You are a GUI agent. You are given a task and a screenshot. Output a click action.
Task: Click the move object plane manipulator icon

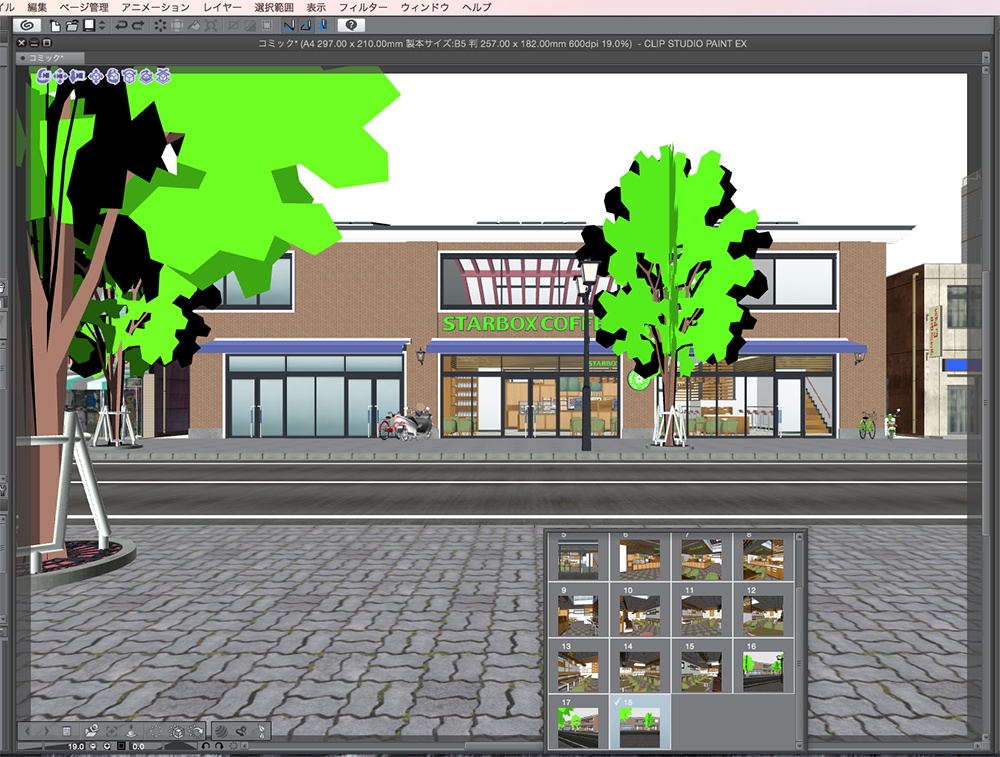[96, 76]
